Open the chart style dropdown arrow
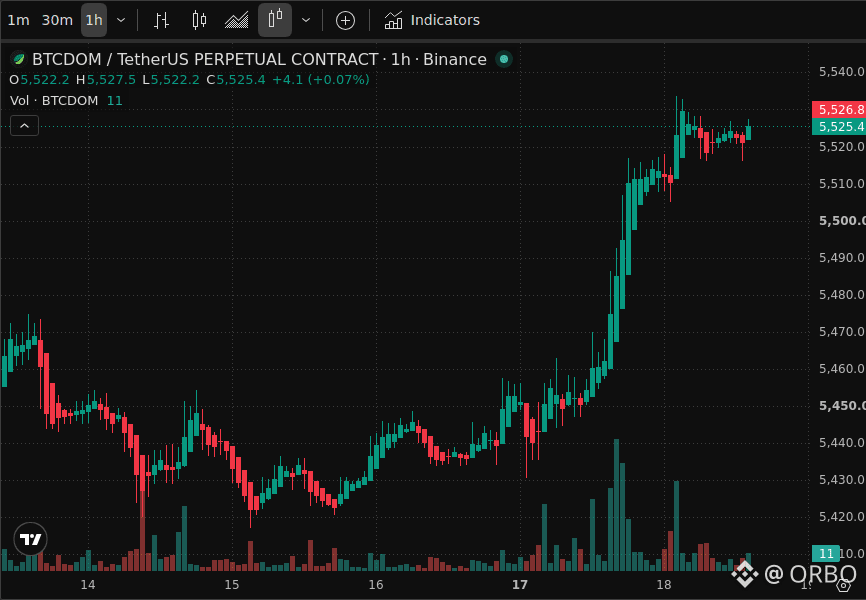 pos(306,20)
